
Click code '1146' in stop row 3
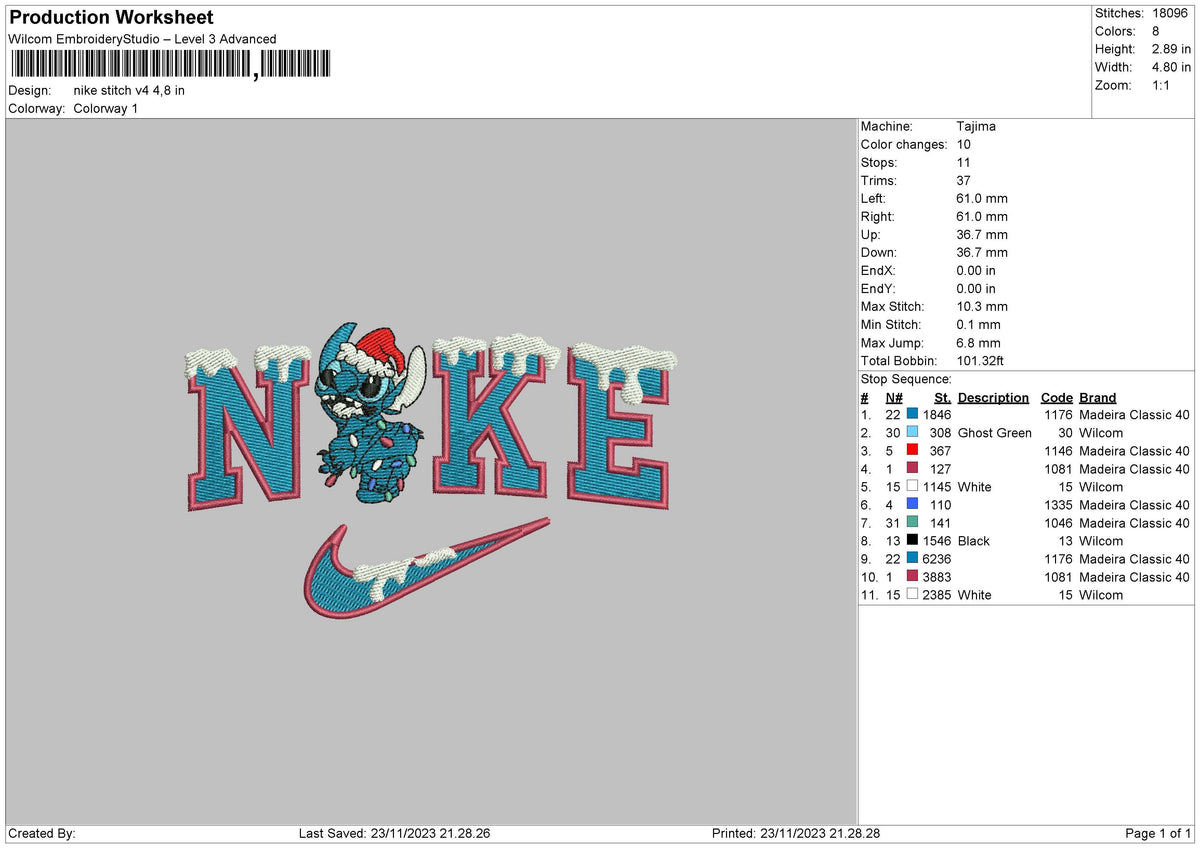click(x=1058, y=451)
